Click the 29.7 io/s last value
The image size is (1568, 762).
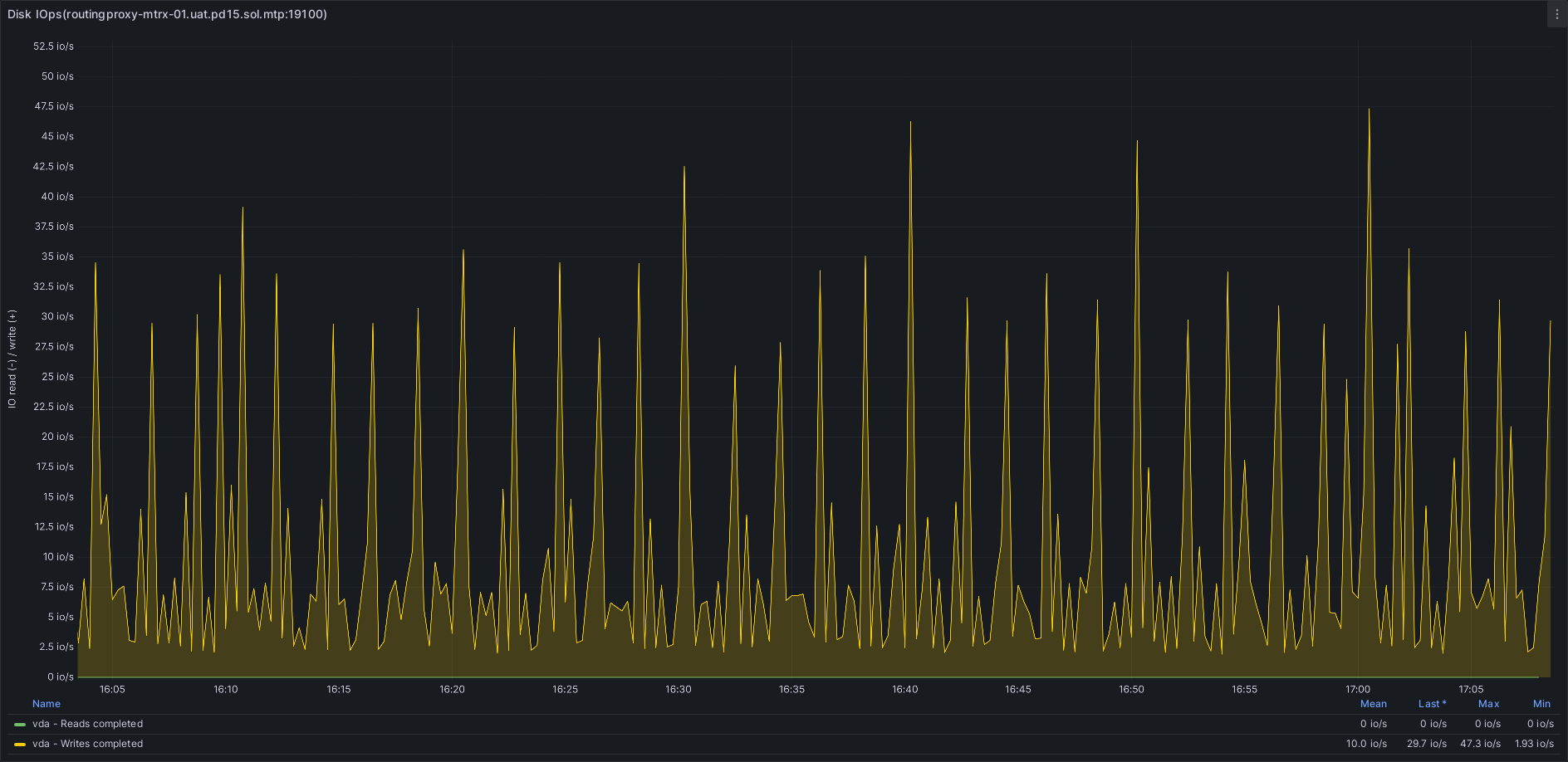tap(1427, 745)
